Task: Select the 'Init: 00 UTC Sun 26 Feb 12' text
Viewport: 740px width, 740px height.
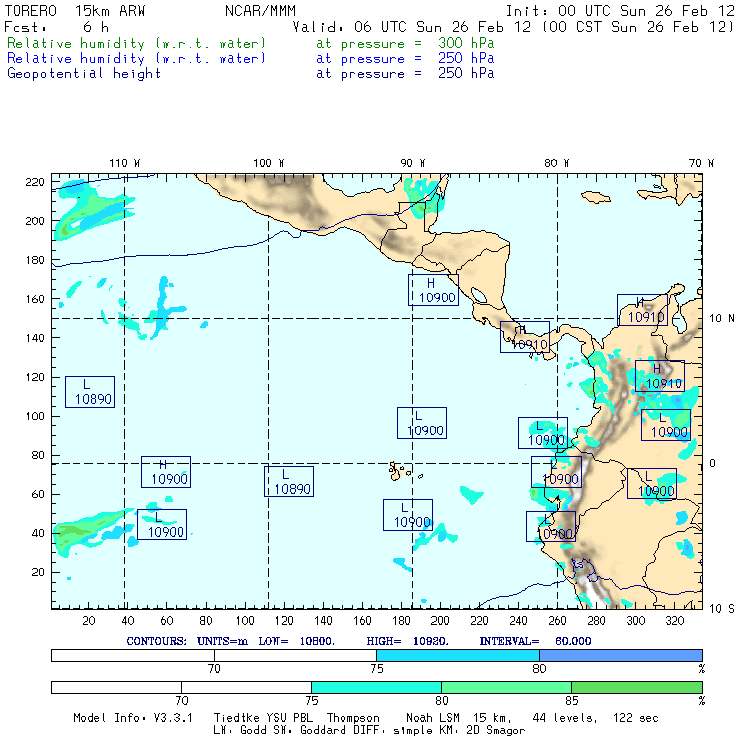Action: 620,11
